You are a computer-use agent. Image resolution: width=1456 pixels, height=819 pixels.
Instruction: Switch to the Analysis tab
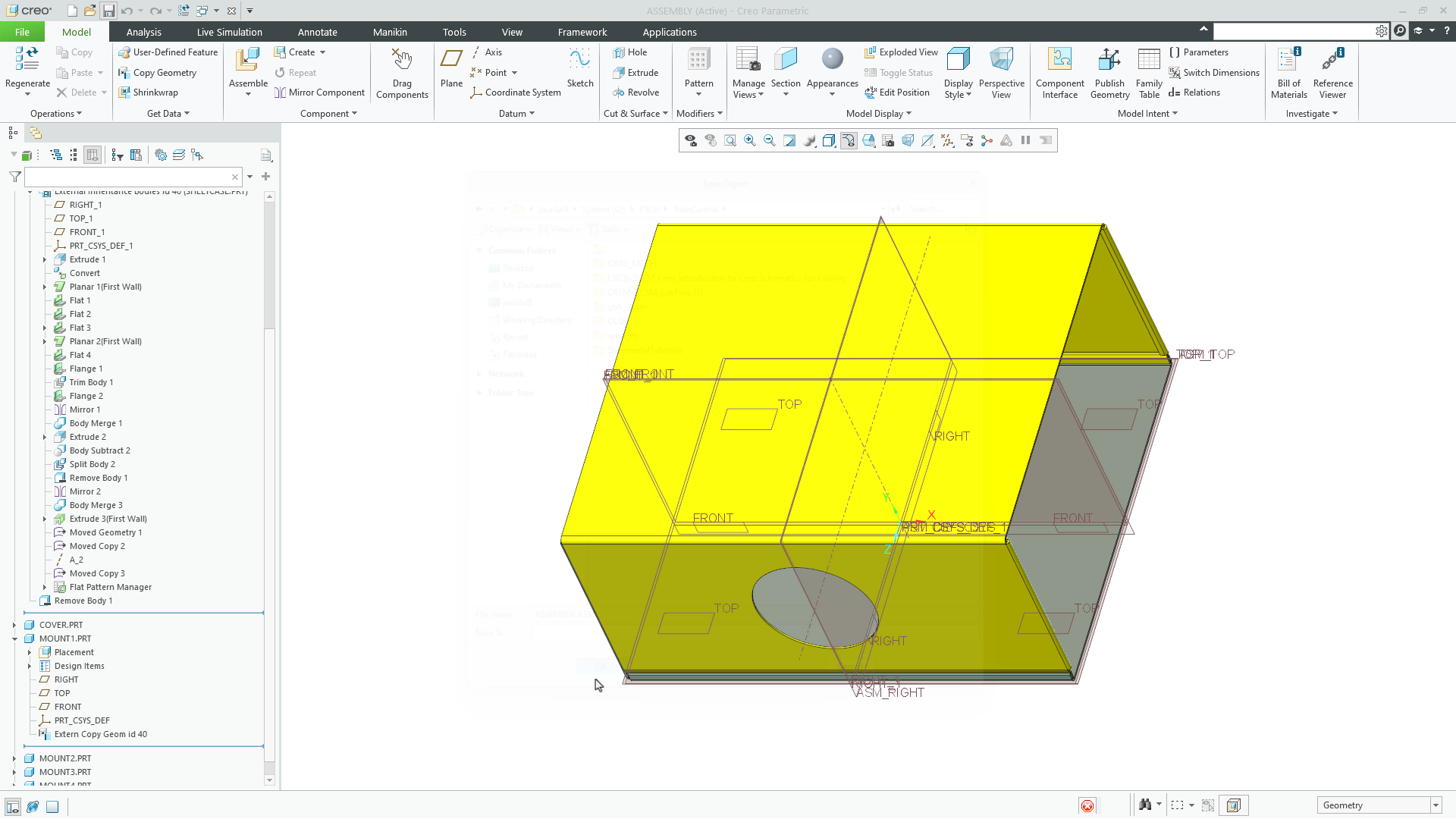click(144, 32)
